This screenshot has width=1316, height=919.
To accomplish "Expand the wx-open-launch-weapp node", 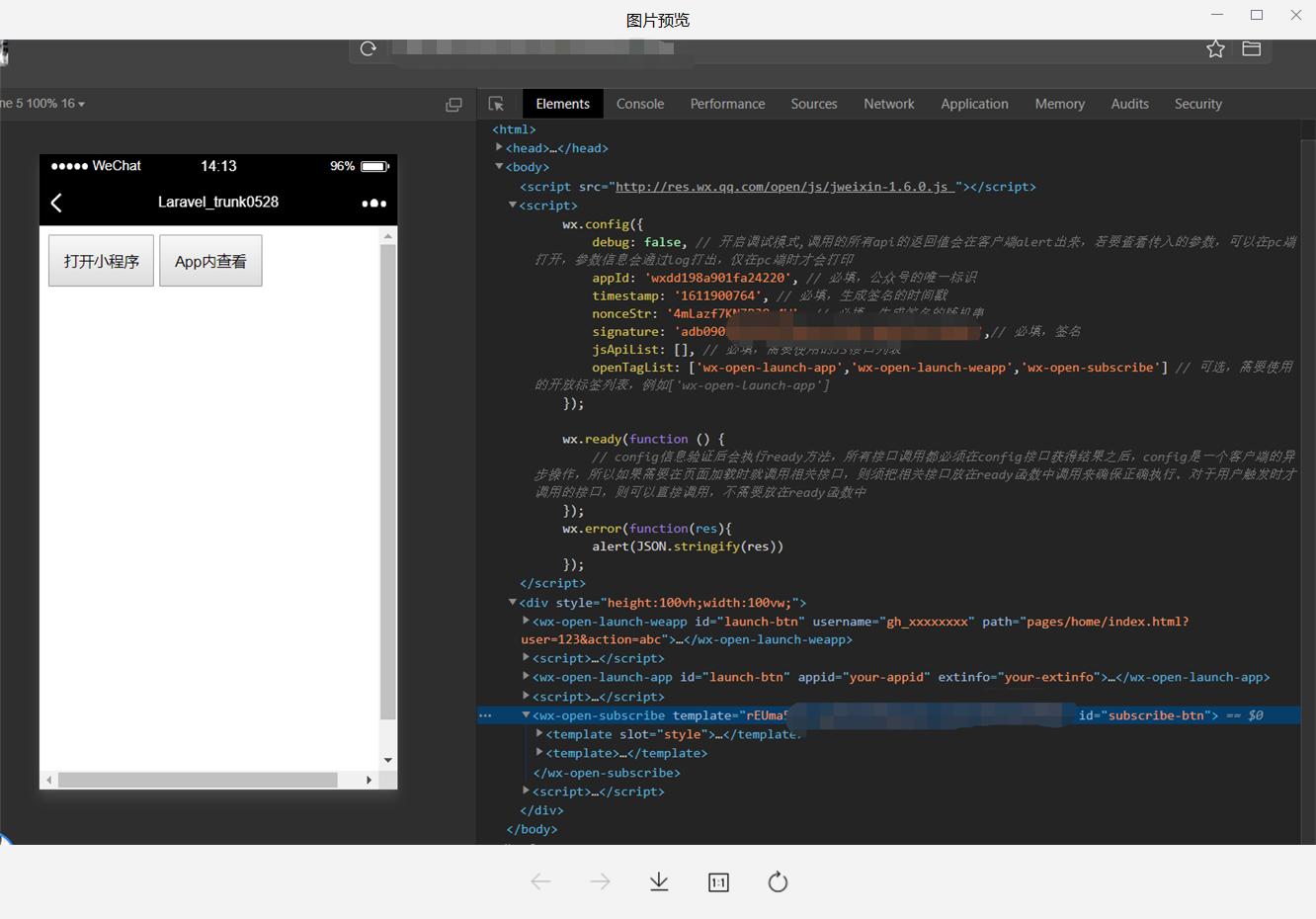I will click(x=526, y=621).
